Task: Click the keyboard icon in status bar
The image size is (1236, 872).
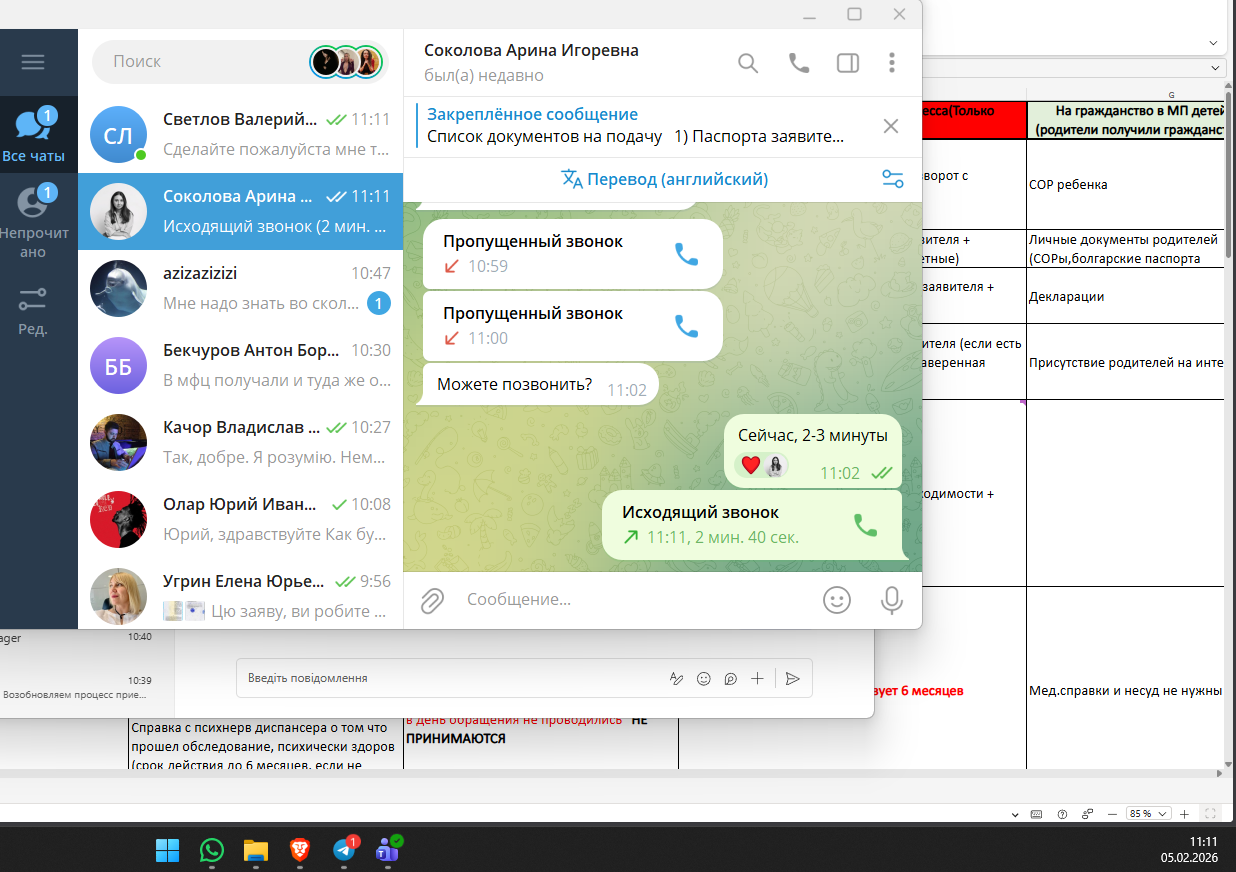Action: [x=1036, y=813]
